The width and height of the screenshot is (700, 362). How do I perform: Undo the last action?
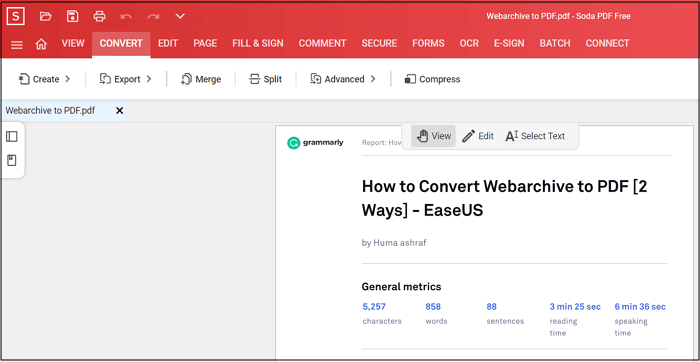(x=126, y=17)
